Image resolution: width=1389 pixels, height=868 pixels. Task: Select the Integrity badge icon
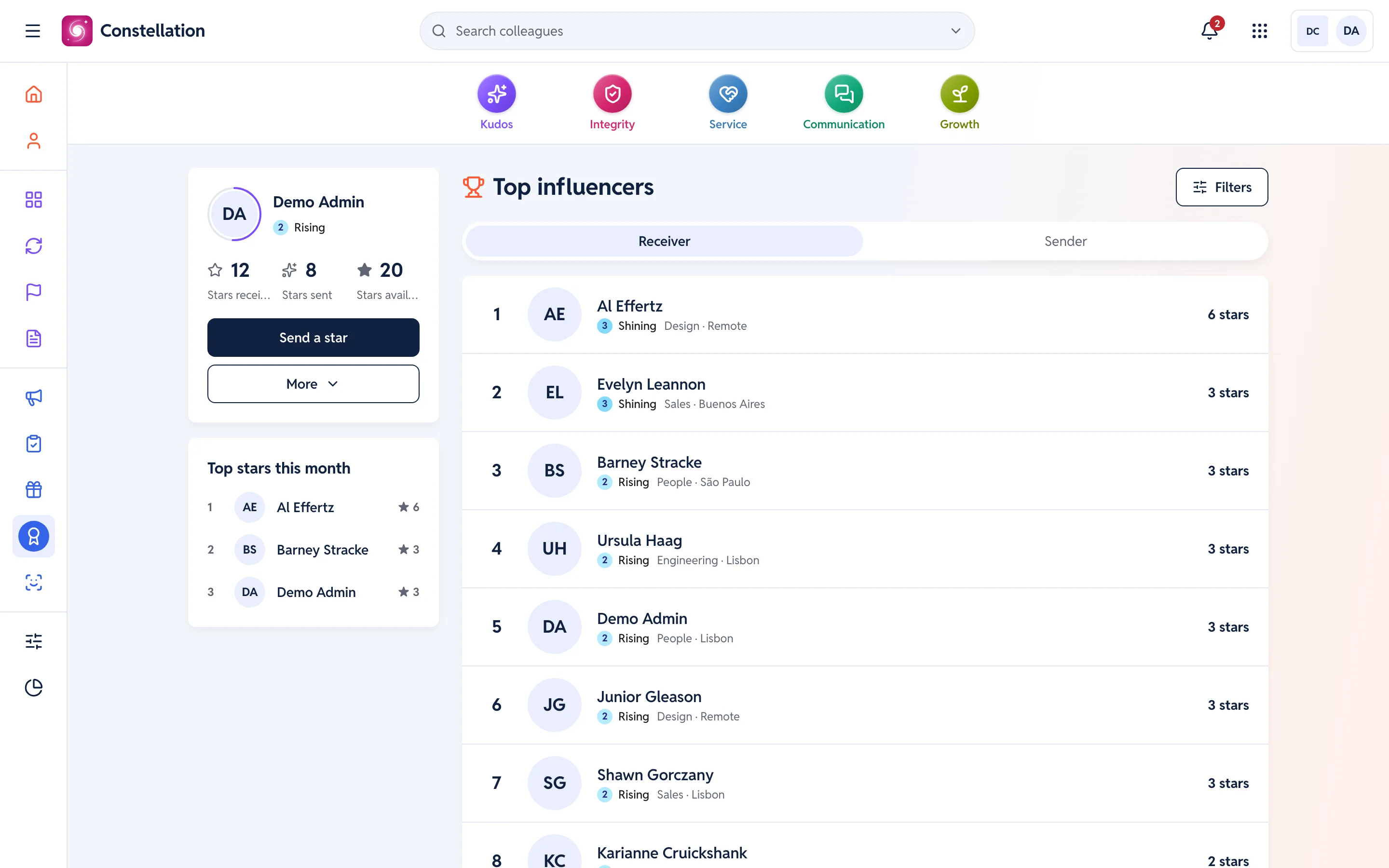(613, 94)
